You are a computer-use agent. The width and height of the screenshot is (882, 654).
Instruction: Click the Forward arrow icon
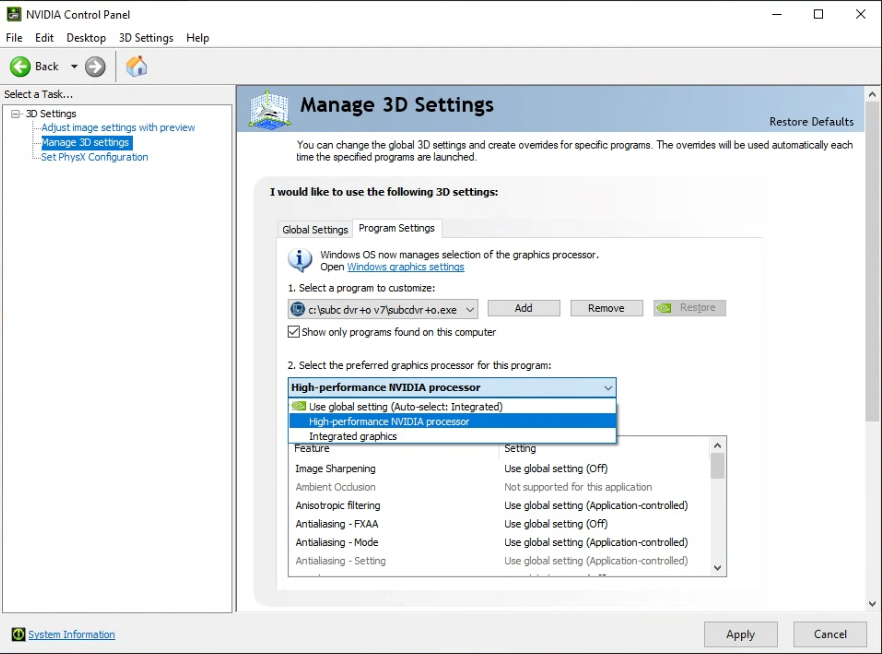pos(95,67)
